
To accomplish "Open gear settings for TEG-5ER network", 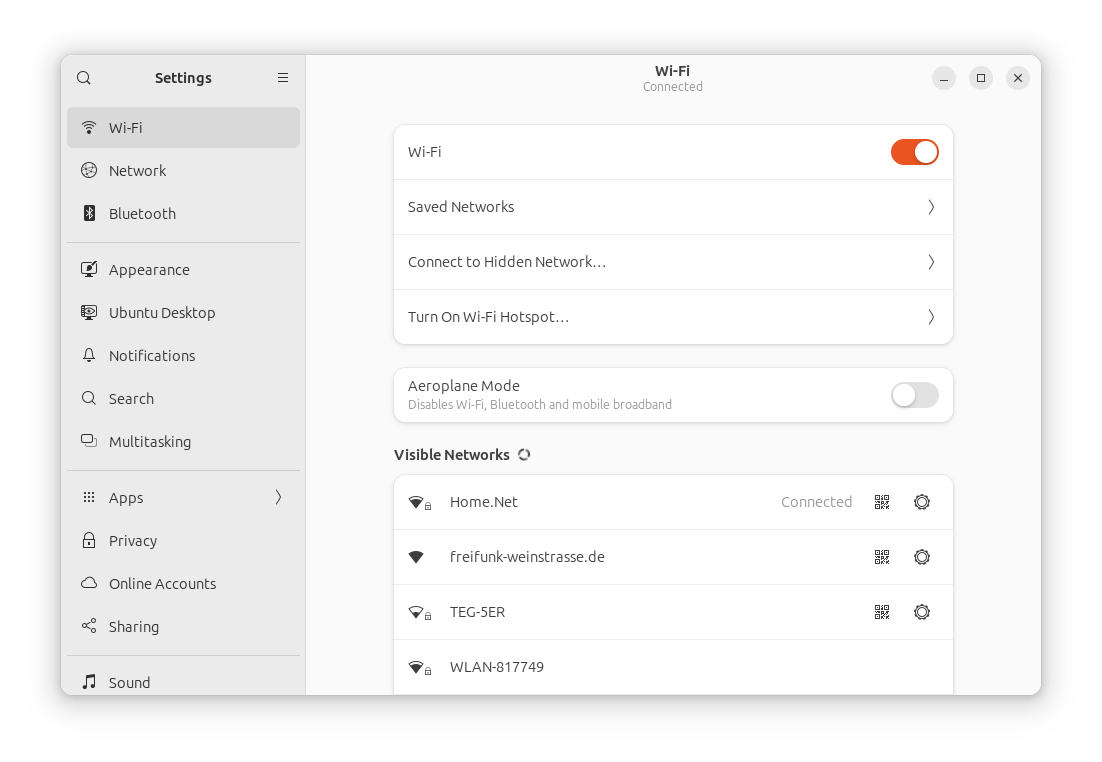I will click(x=922, y=612).
